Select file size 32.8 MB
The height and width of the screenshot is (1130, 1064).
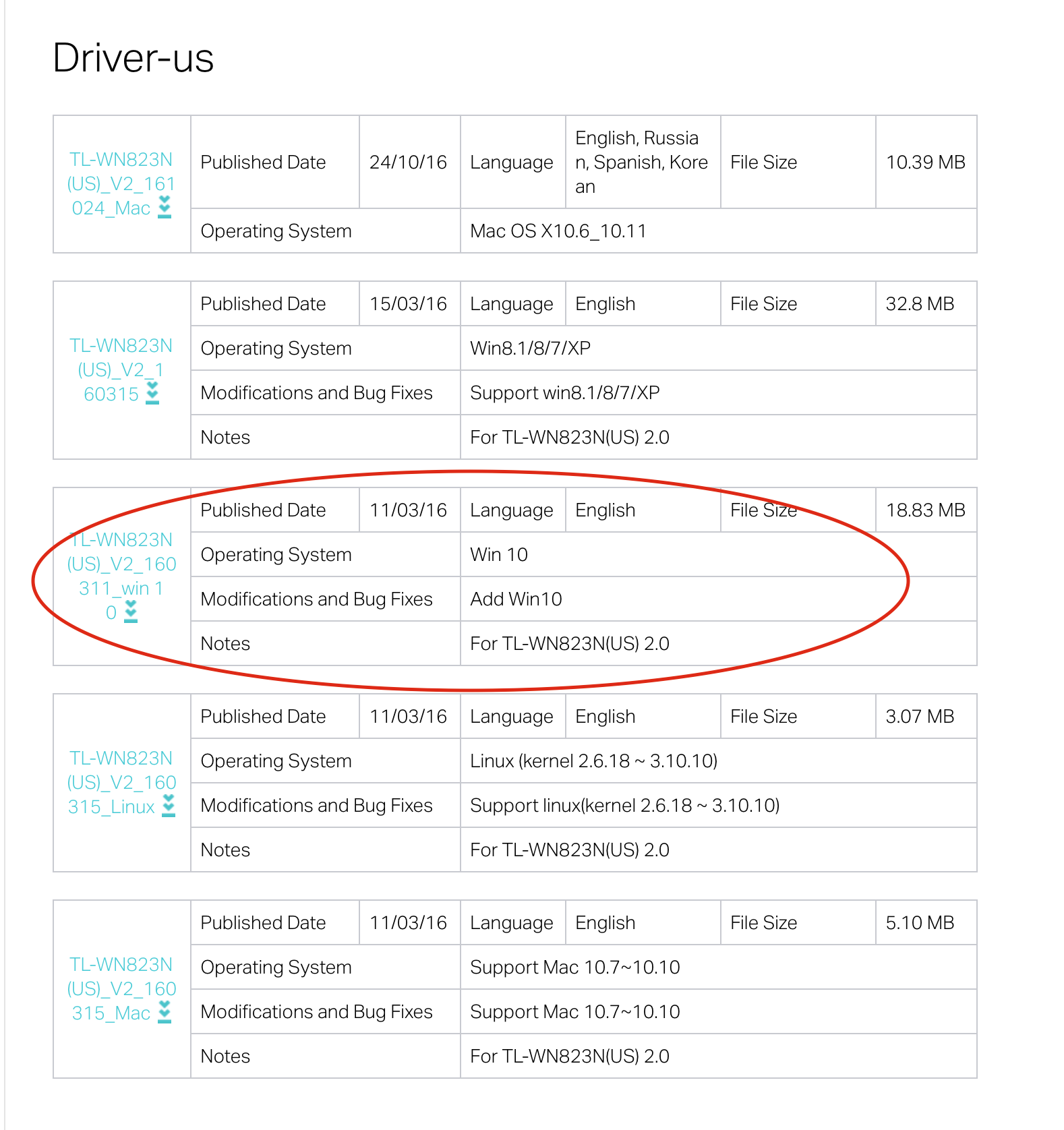(920, 303)
